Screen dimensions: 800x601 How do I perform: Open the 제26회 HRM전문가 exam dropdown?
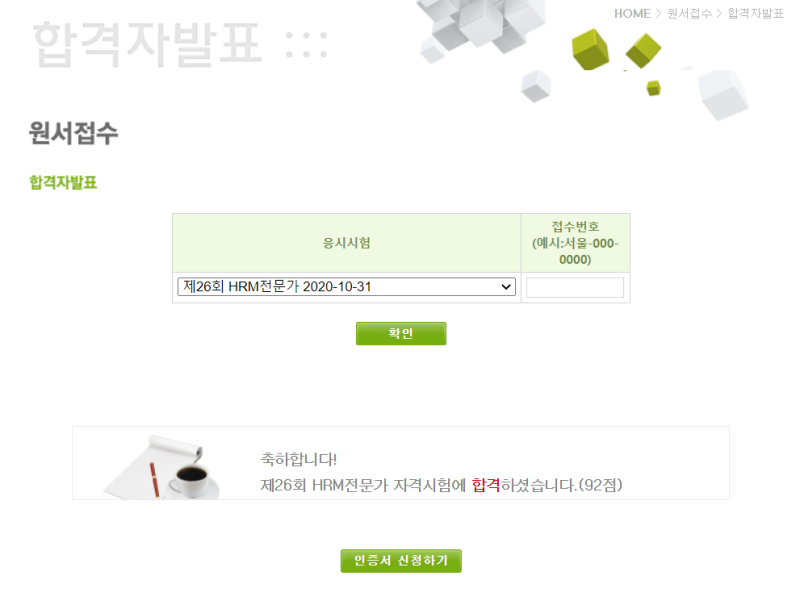click(346, 287)
